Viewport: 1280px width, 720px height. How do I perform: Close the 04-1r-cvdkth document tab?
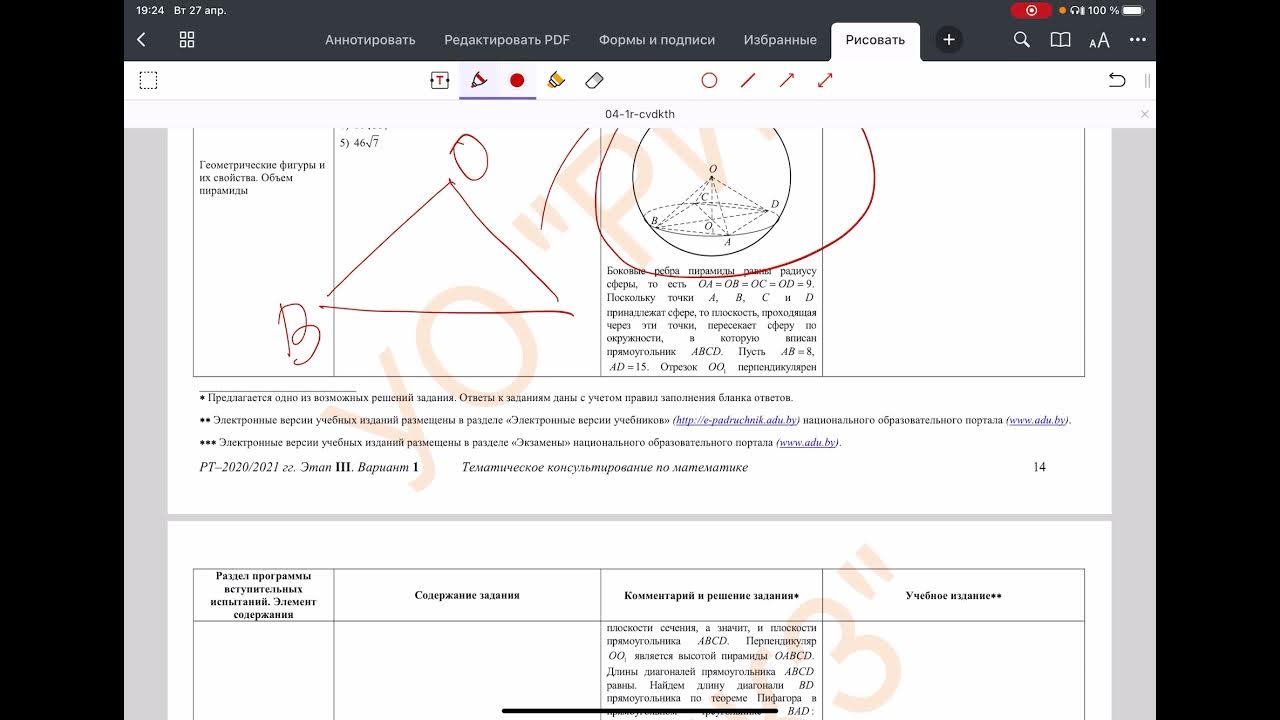(x=1145, y=114)
